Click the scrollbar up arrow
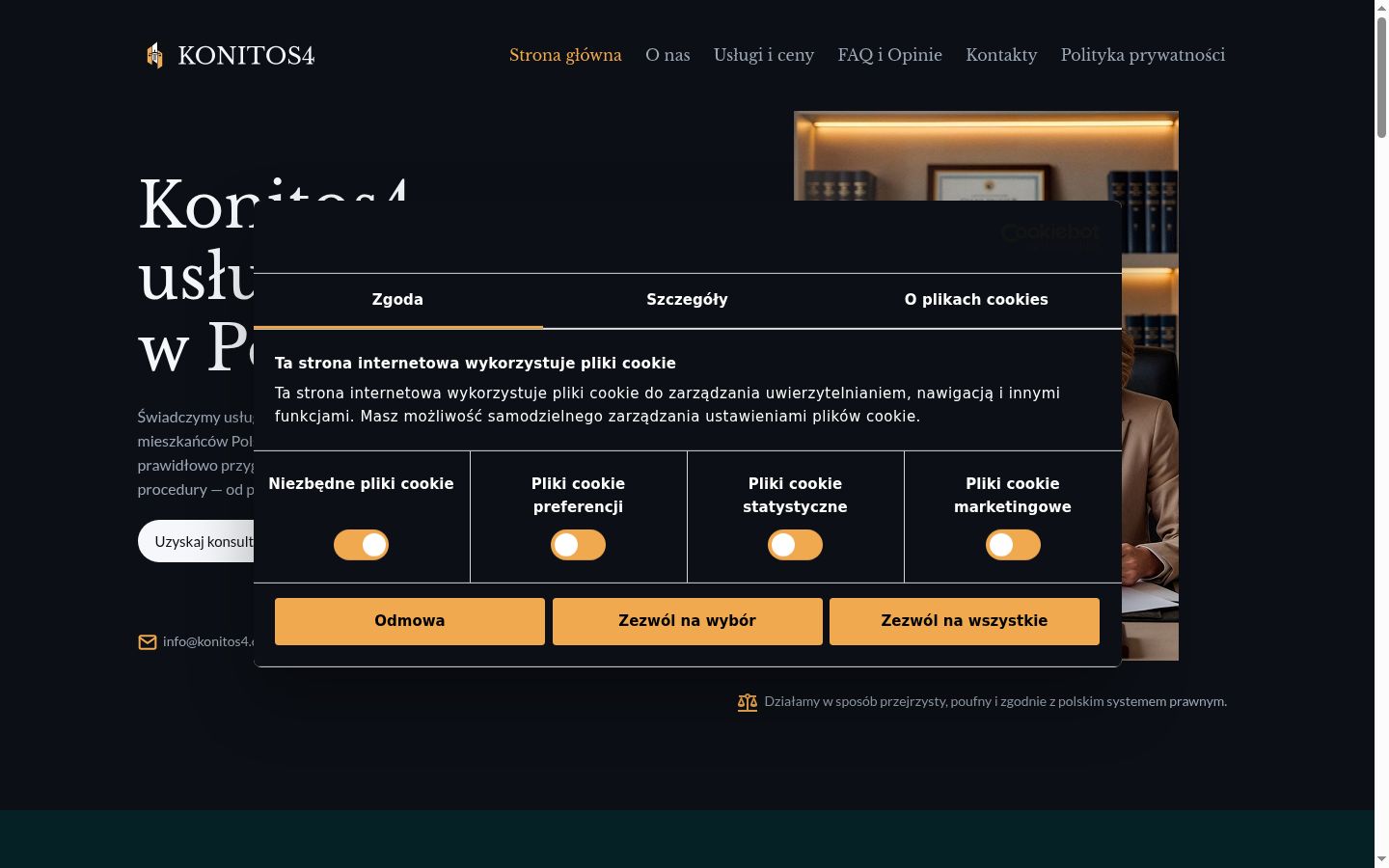 click(x=1381, y=8)
